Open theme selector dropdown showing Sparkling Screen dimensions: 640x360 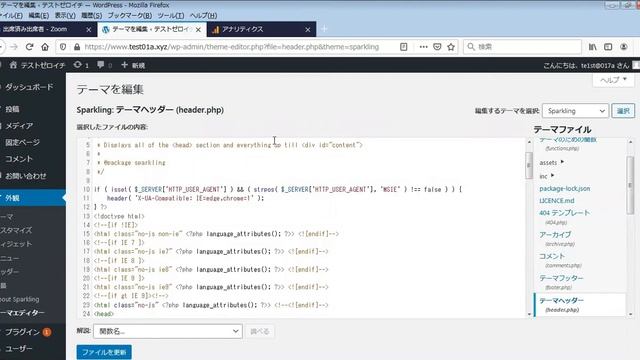coord(575,111)
